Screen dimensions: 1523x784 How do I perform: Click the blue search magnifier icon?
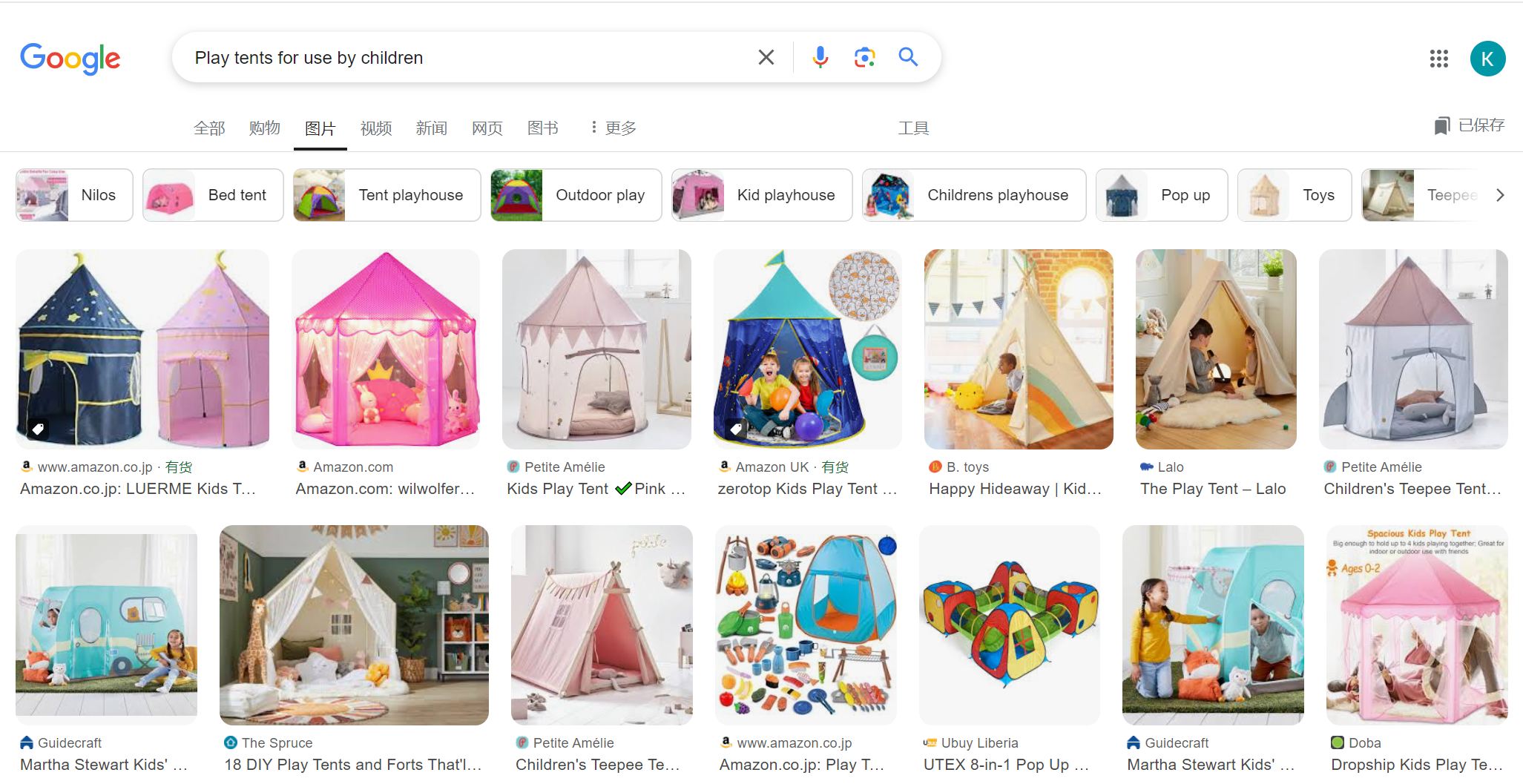pyautogui.click(x=908, y=57)
